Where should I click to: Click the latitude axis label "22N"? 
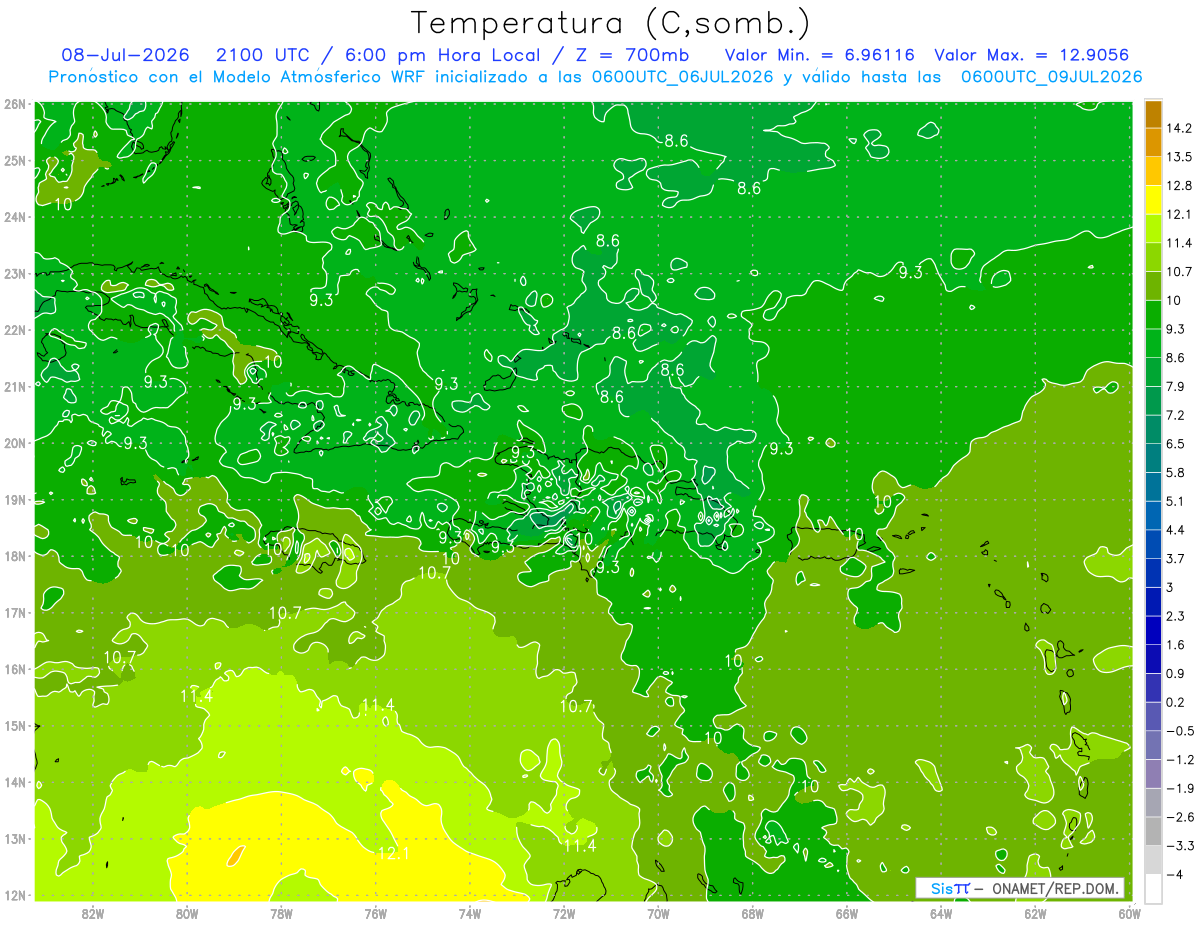click(x=14, y=330)
